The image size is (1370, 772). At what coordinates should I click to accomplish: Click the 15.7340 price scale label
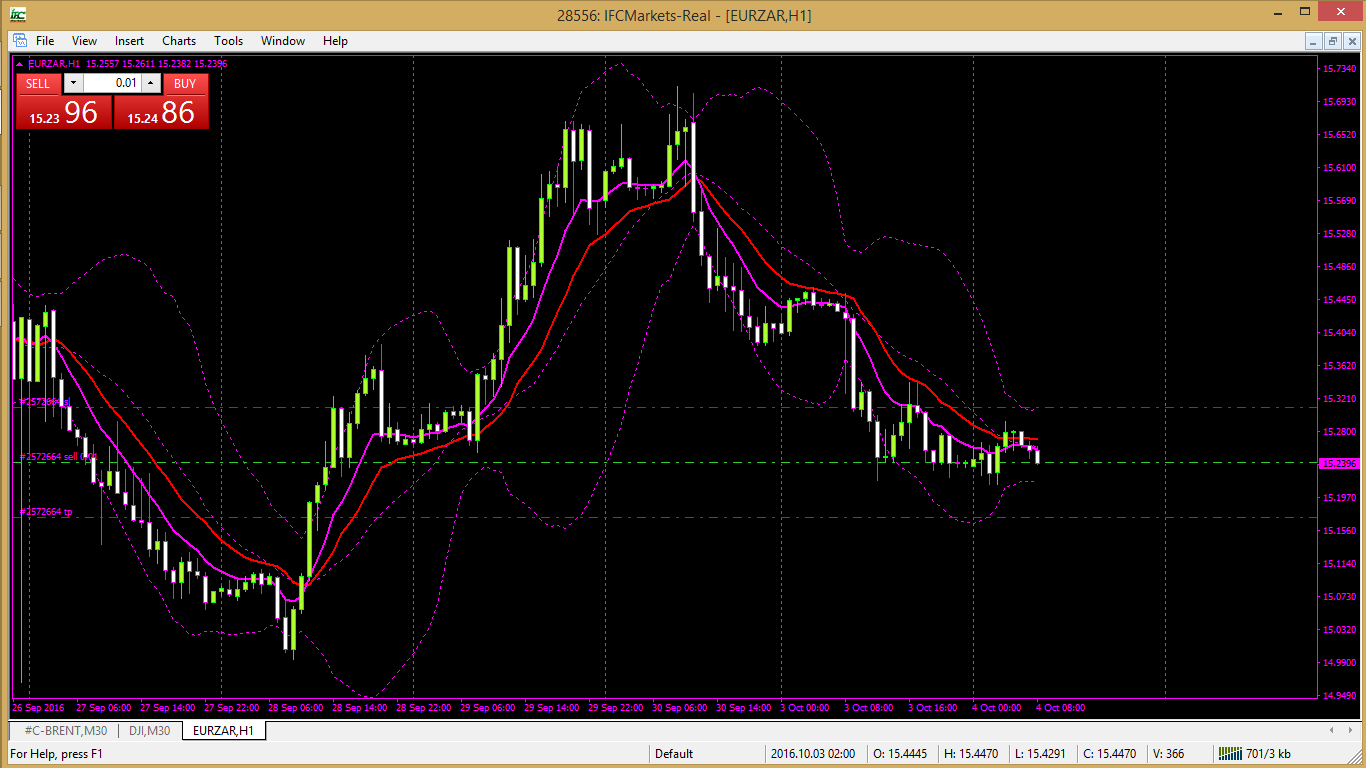(1338, 69)
